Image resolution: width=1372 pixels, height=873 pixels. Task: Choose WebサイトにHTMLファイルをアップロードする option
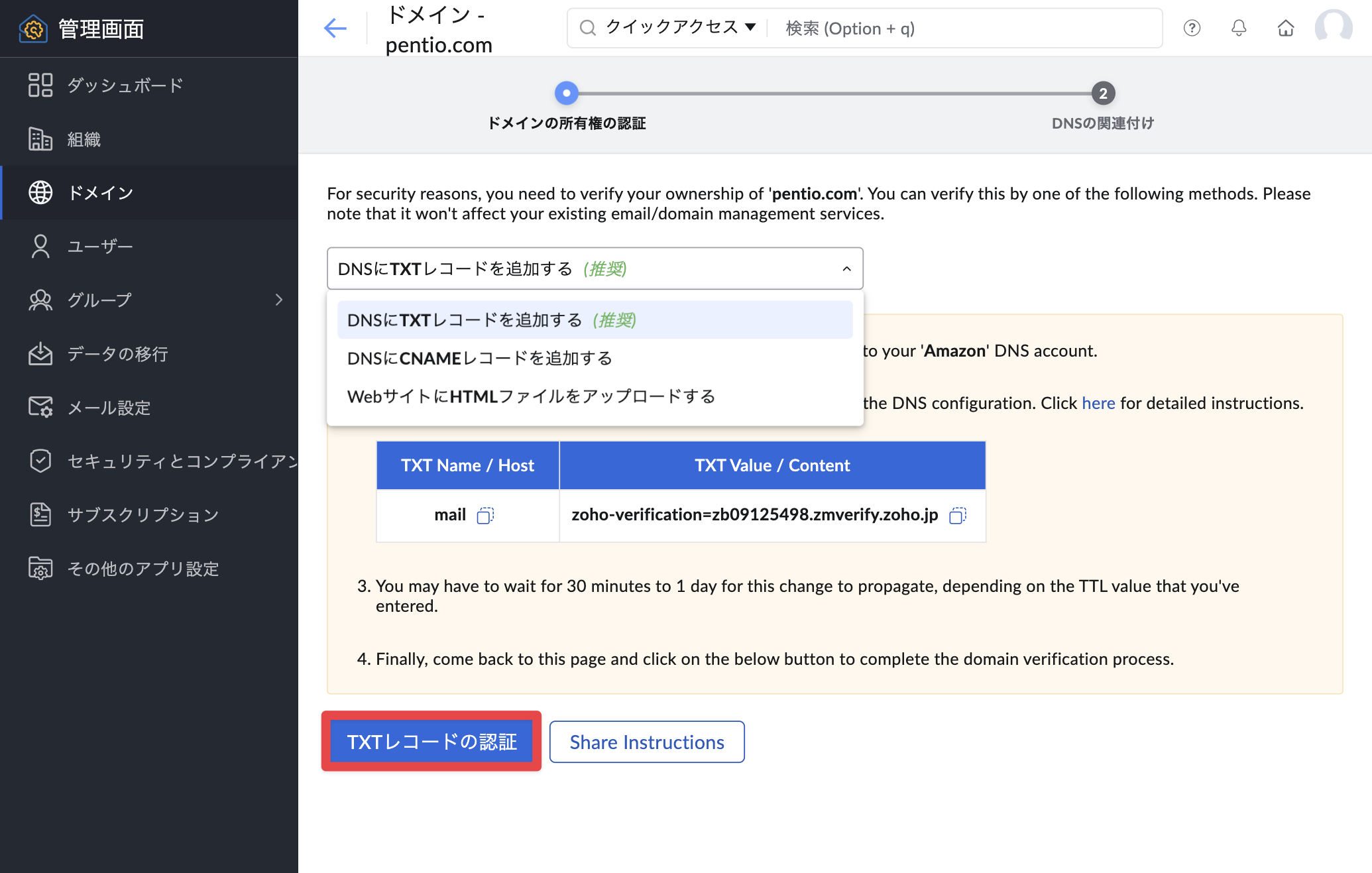click(x=595, y=396)
